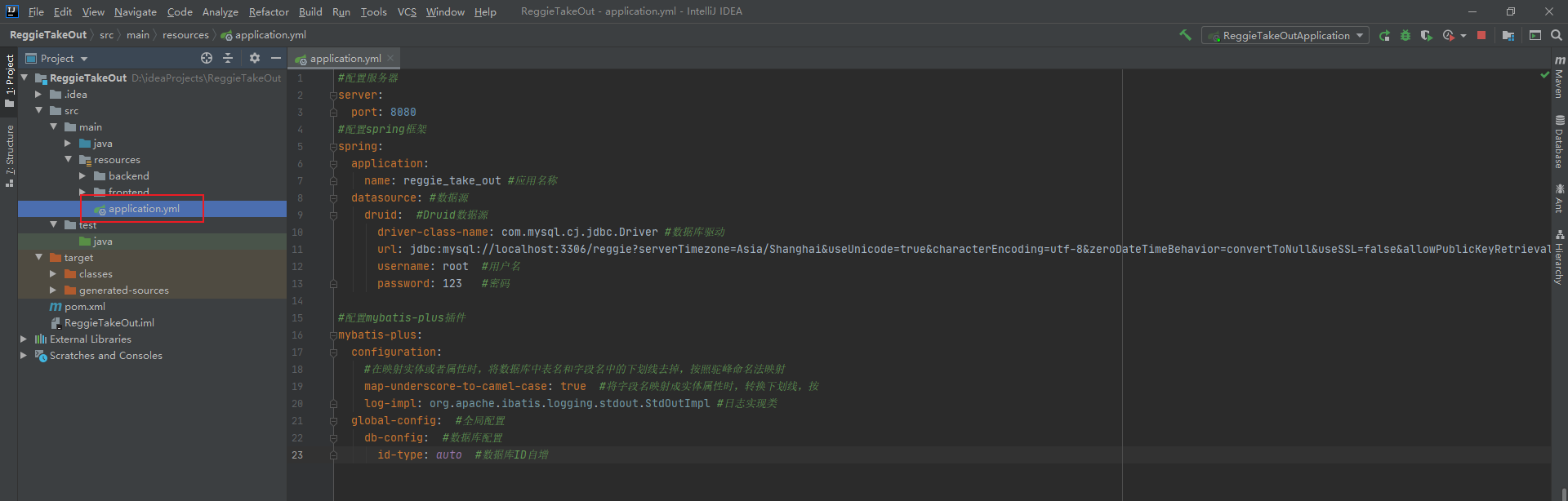Click line number 23 in the gutter
The image size is (1568, 501).
[x=297, y=455]
